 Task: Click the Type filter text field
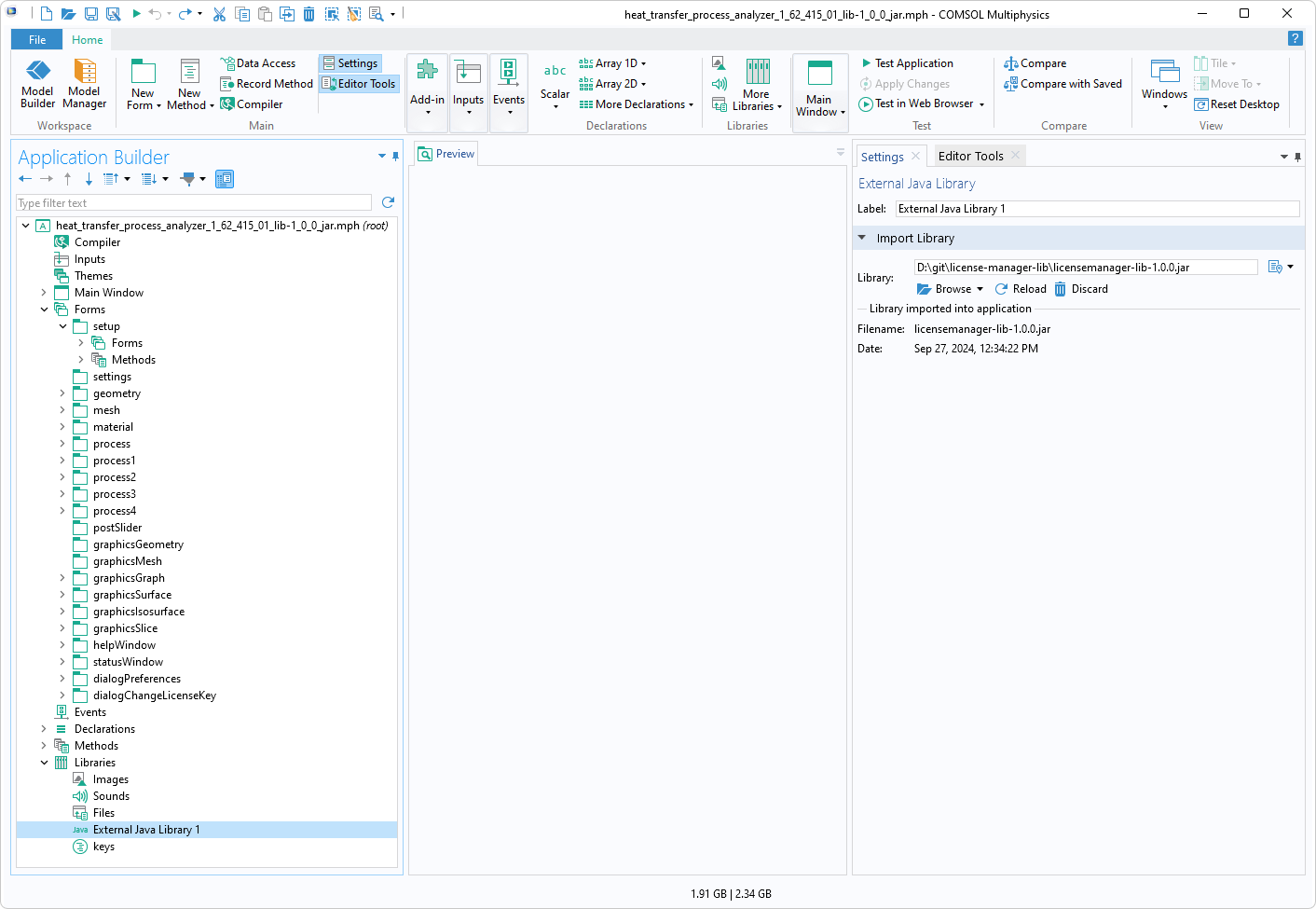[194, 203]
